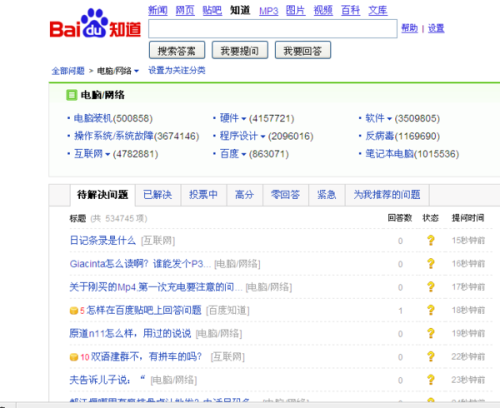The height and width of the screenshot is (408, 500).
Task: Open 笔记本电脑 subcategory link
Action: pyautogui.click(x=389, y=154)
